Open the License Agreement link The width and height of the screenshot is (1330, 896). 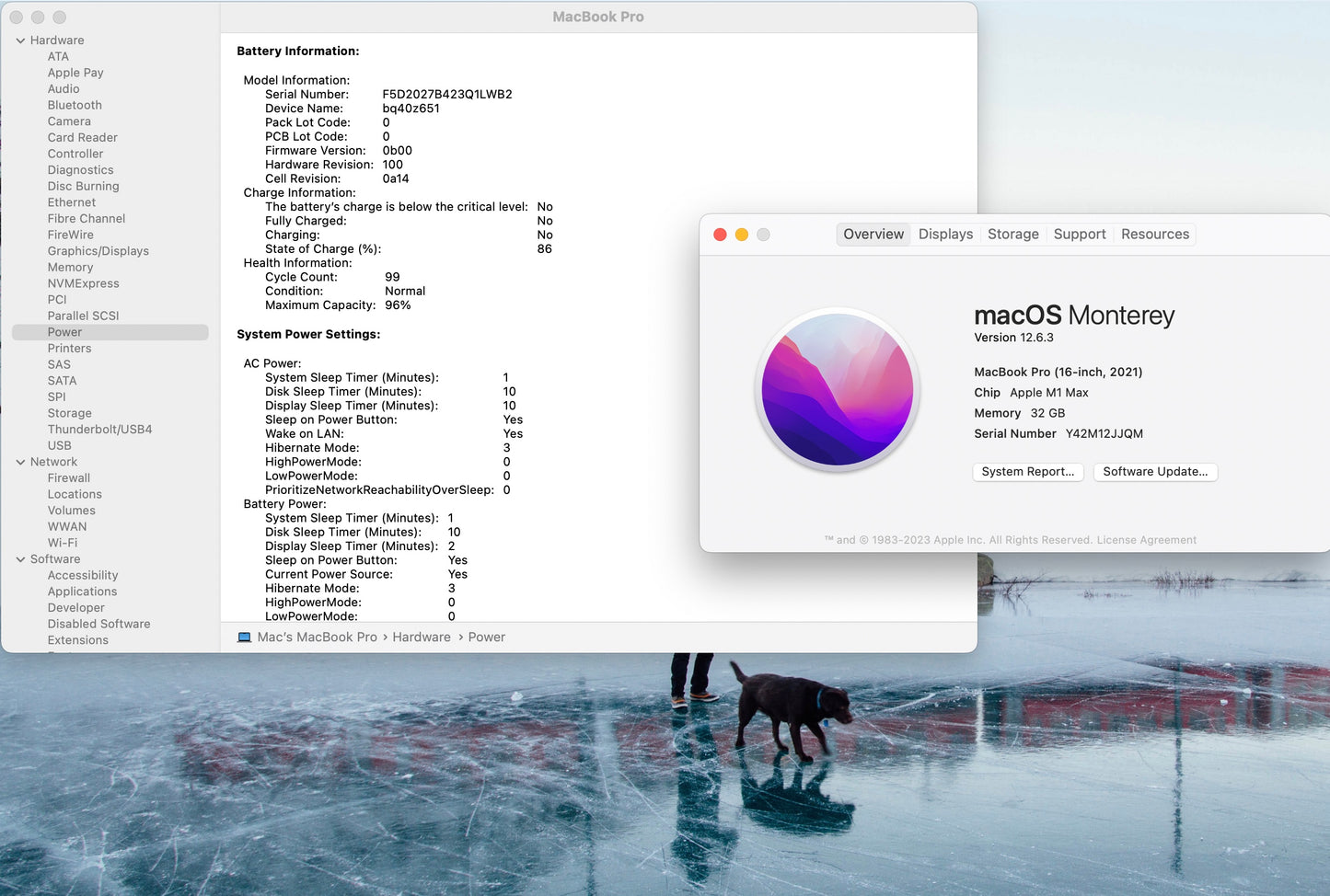1146,540
